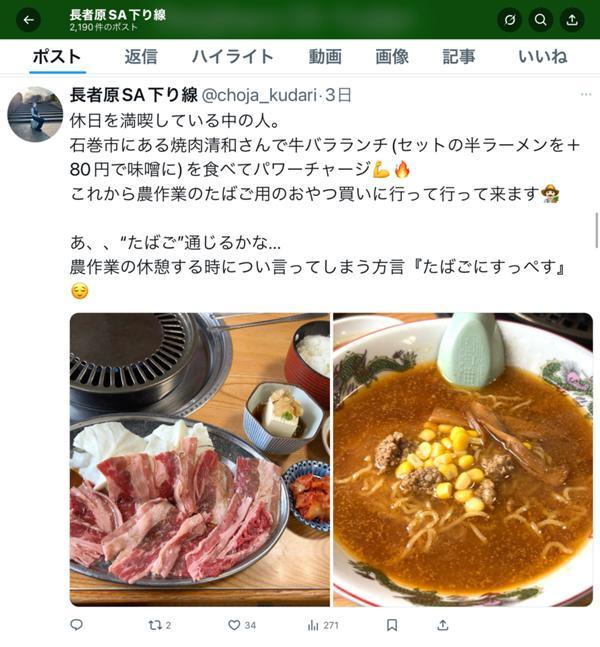600x647 pixels.
Task: View post analytics bar chart icon
Action: point(323,625)
